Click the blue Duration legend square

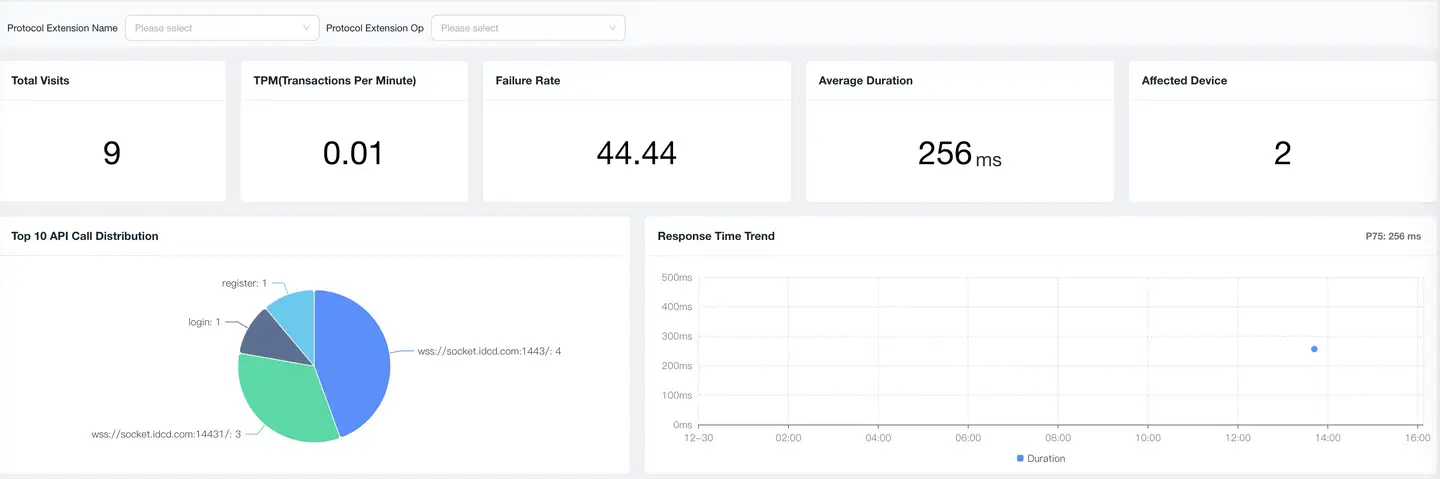click(1020, 458)
